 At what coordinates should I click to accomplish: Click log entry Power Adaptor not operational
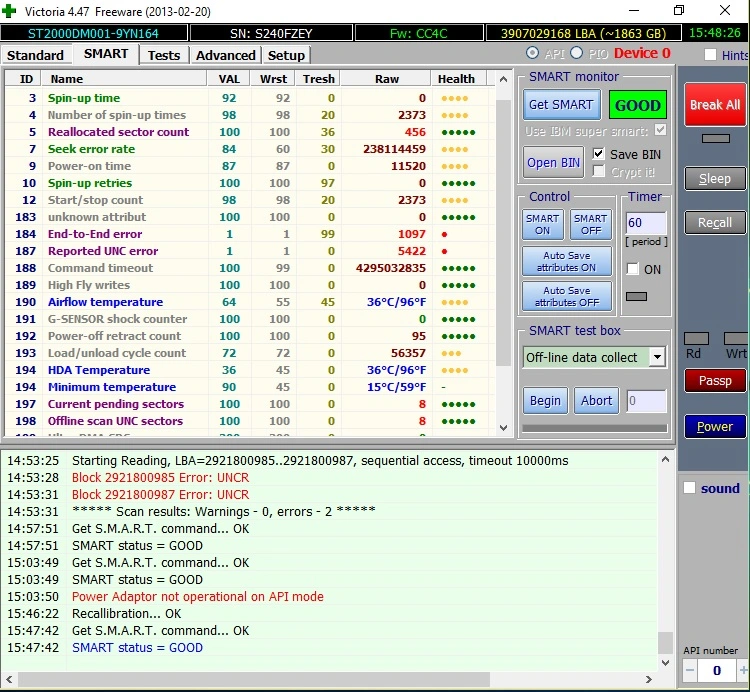[198, 597]
